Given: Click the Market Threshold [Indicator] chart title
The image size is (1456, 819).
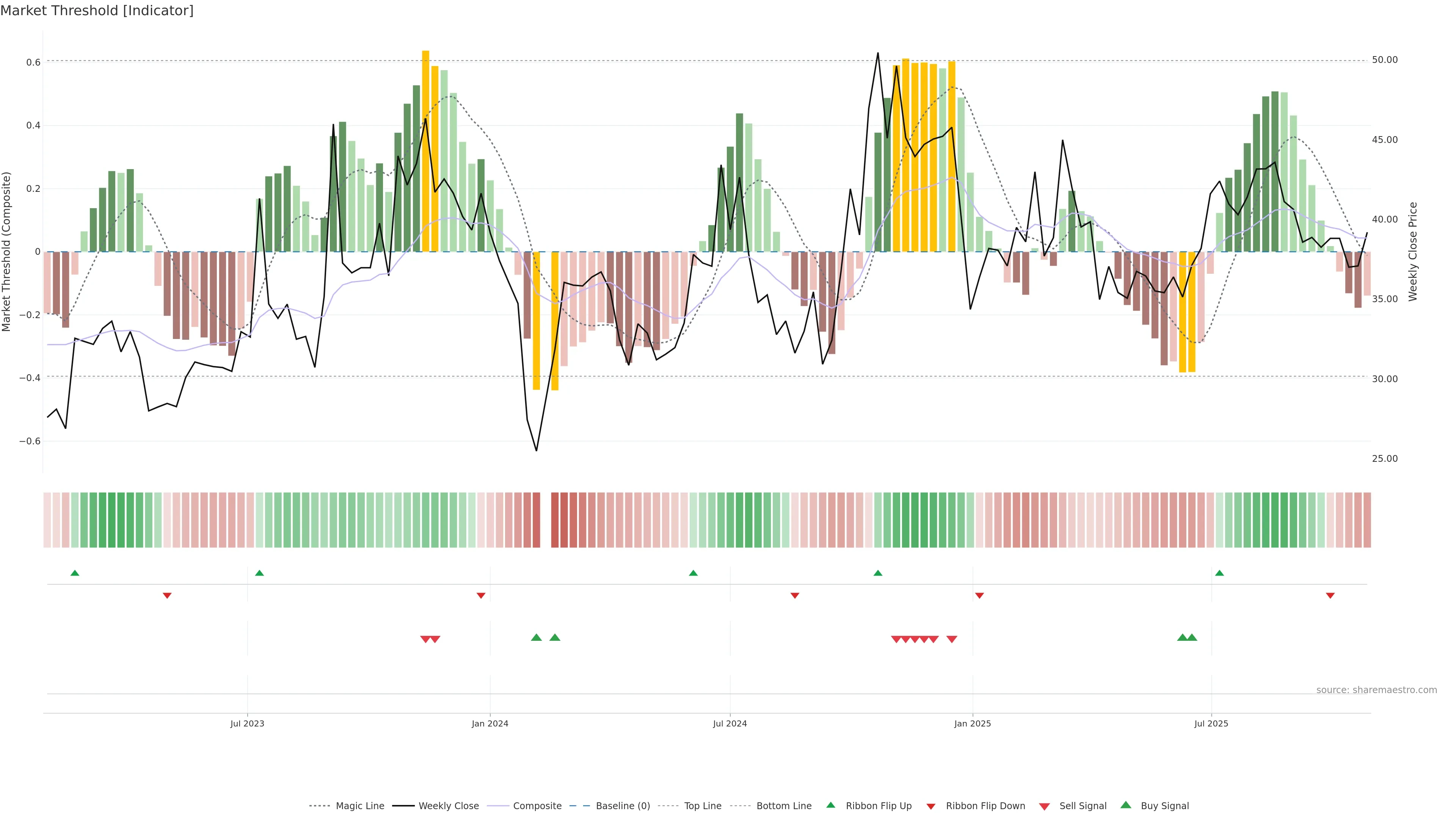Looking at the screenshot, I should pyautogui.click(x=97, y=11).
